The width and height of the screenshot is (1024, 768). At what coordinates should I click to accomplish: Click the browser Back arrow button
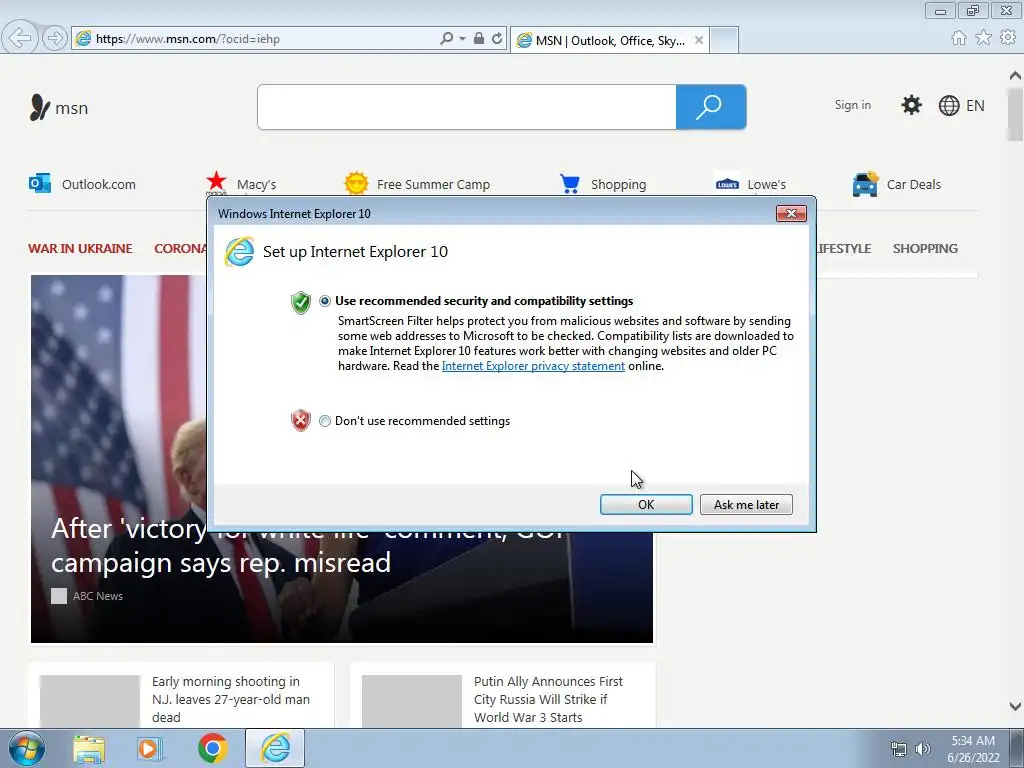coord(20,38)
